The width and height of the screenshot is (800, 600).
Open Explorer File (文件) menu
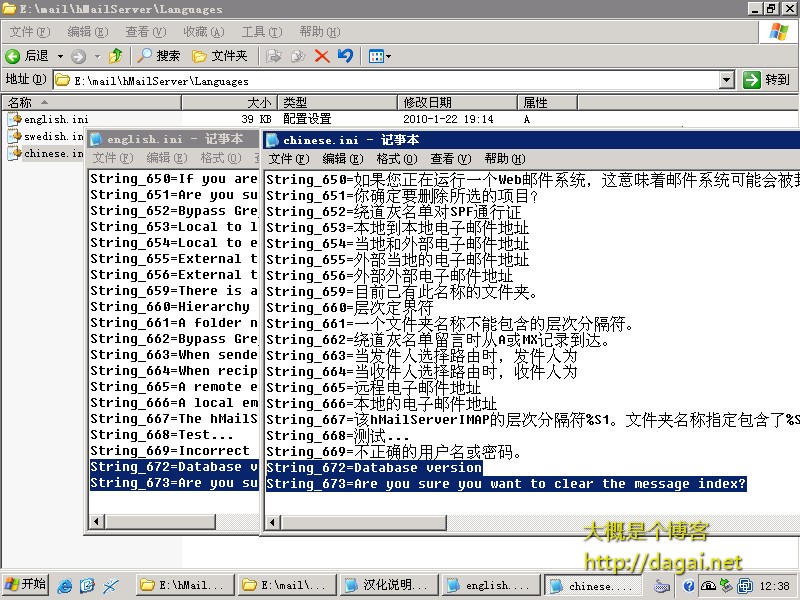30,32
